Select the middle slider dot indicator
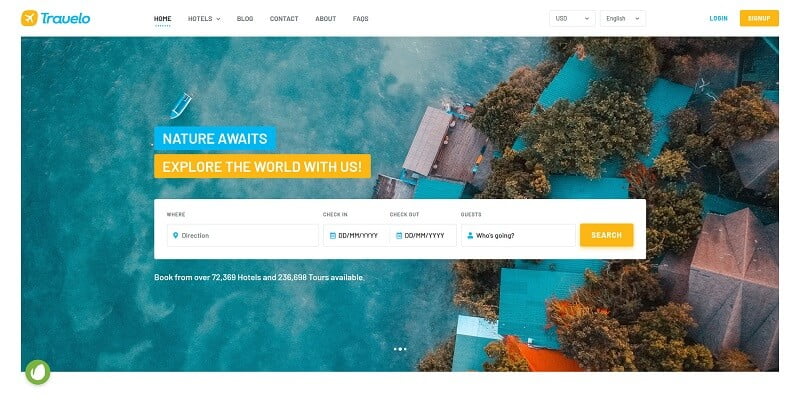Image resolution: width=800 pixels, height=410 pixels. (400, 349)
